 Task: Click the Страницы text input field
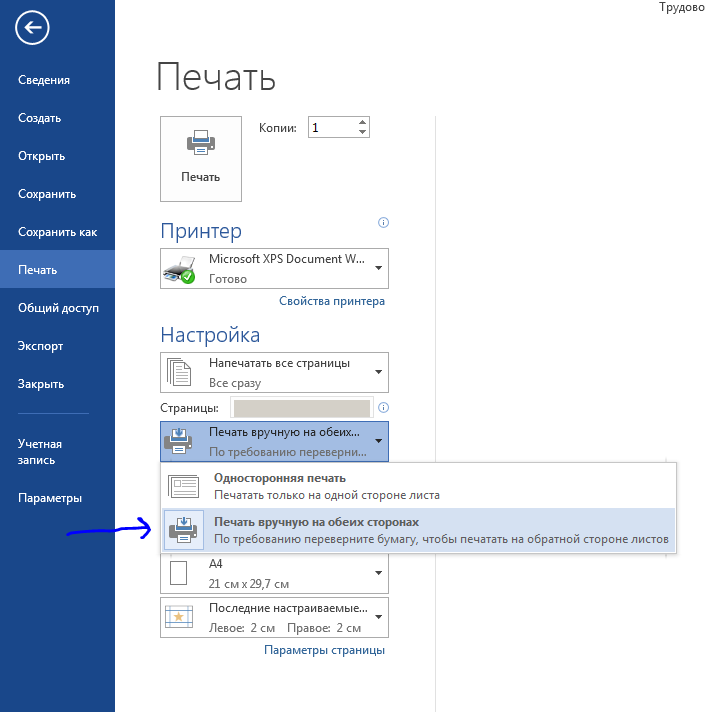[x=300, y=408]
